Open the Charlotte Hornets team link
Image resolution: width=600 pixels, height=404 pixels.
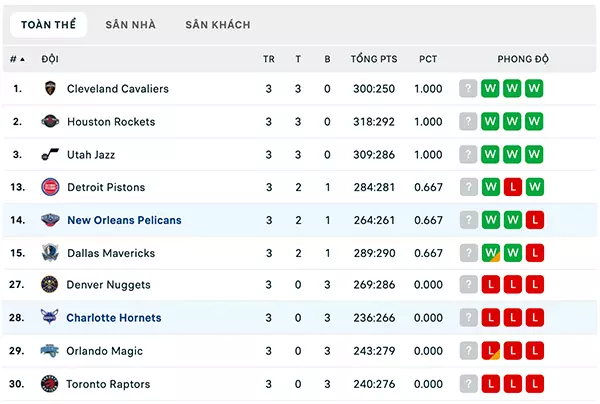click(114, 318)
